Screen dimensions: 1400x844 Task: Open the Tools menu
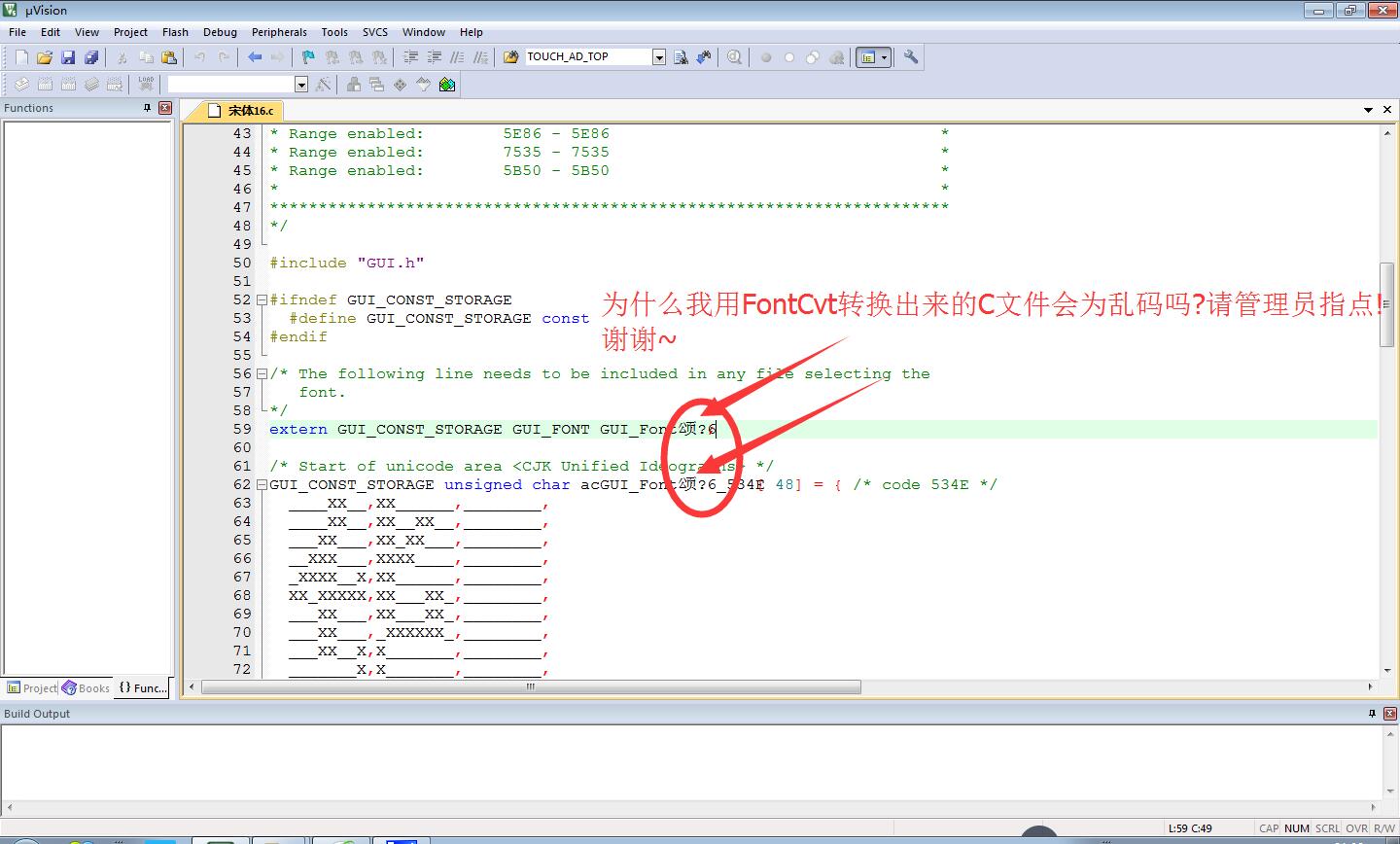pos(334,32)
